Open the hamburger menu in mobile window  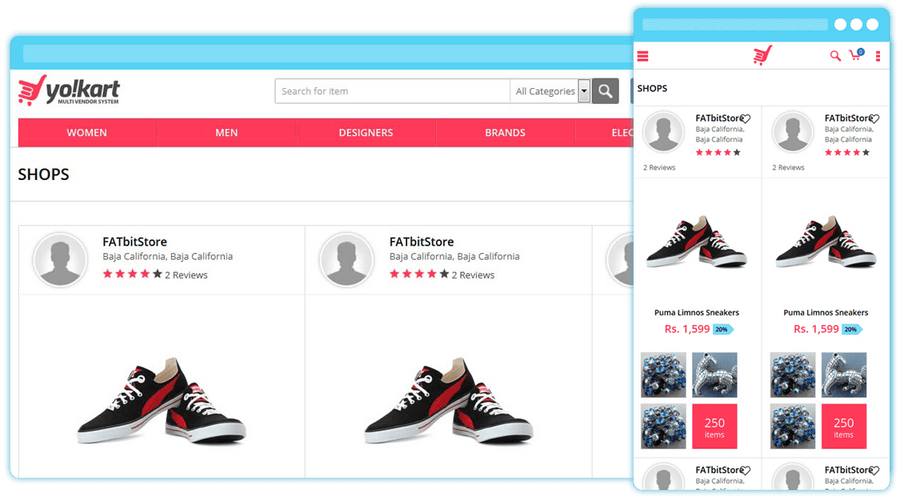[643, 56]
